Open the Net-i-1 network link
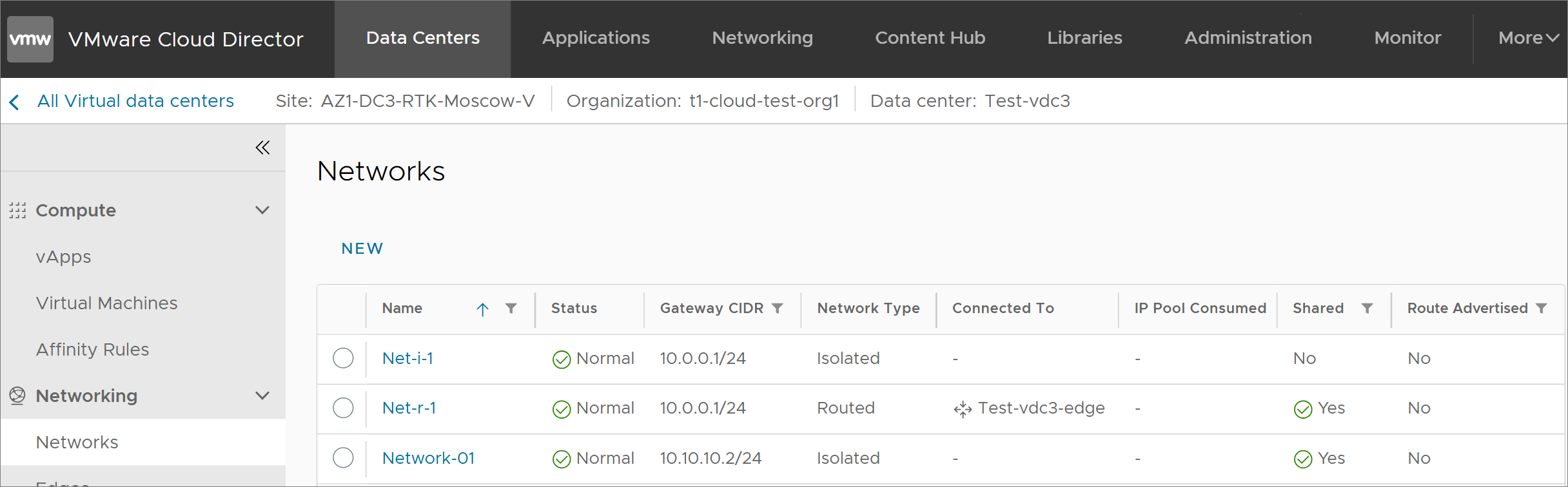Screen dimensions: 1568x487 [x=407, y=358]
